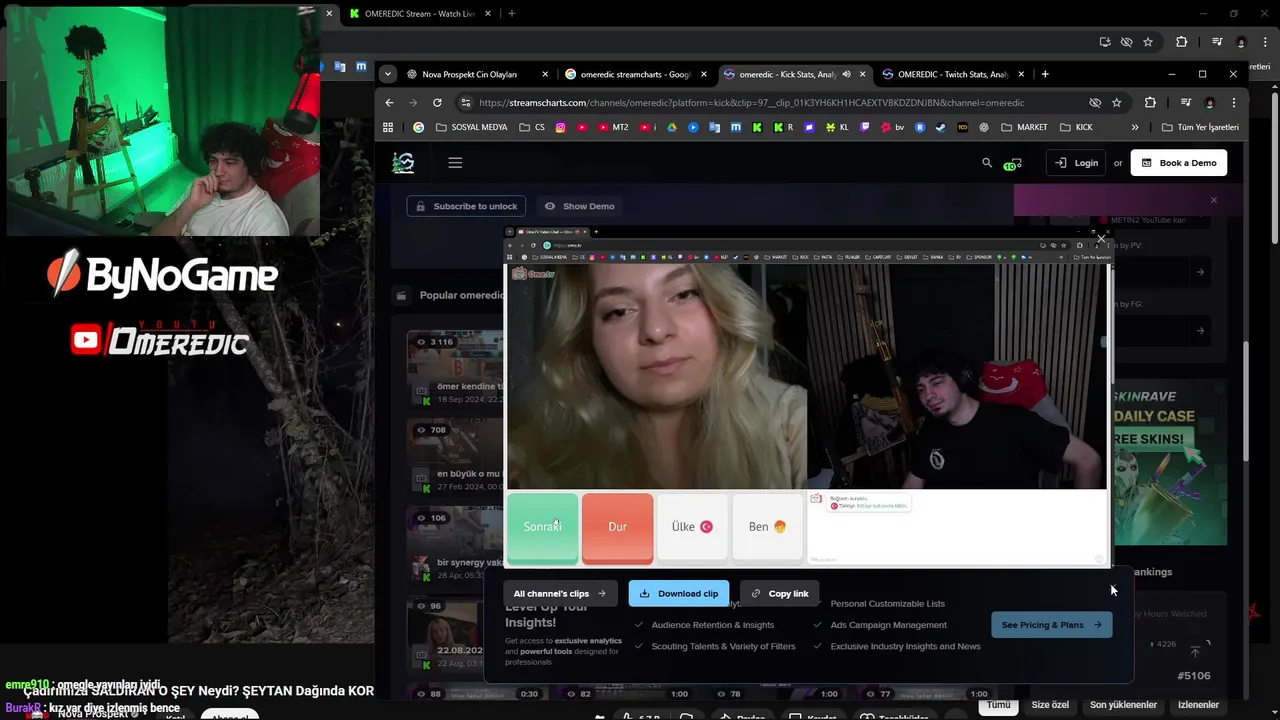Open Streams Charts hamburger menu
This screenshot has height=720, width=1280.
tap(455, 163)
